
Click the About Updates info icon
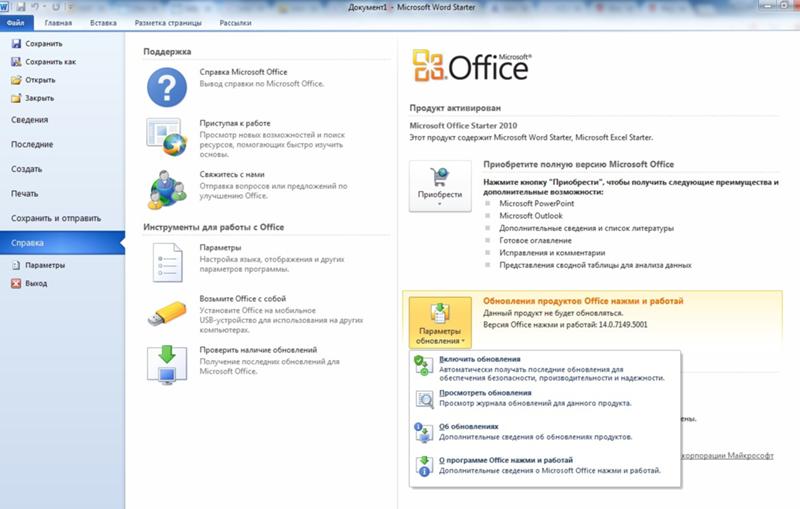point(423,432)
